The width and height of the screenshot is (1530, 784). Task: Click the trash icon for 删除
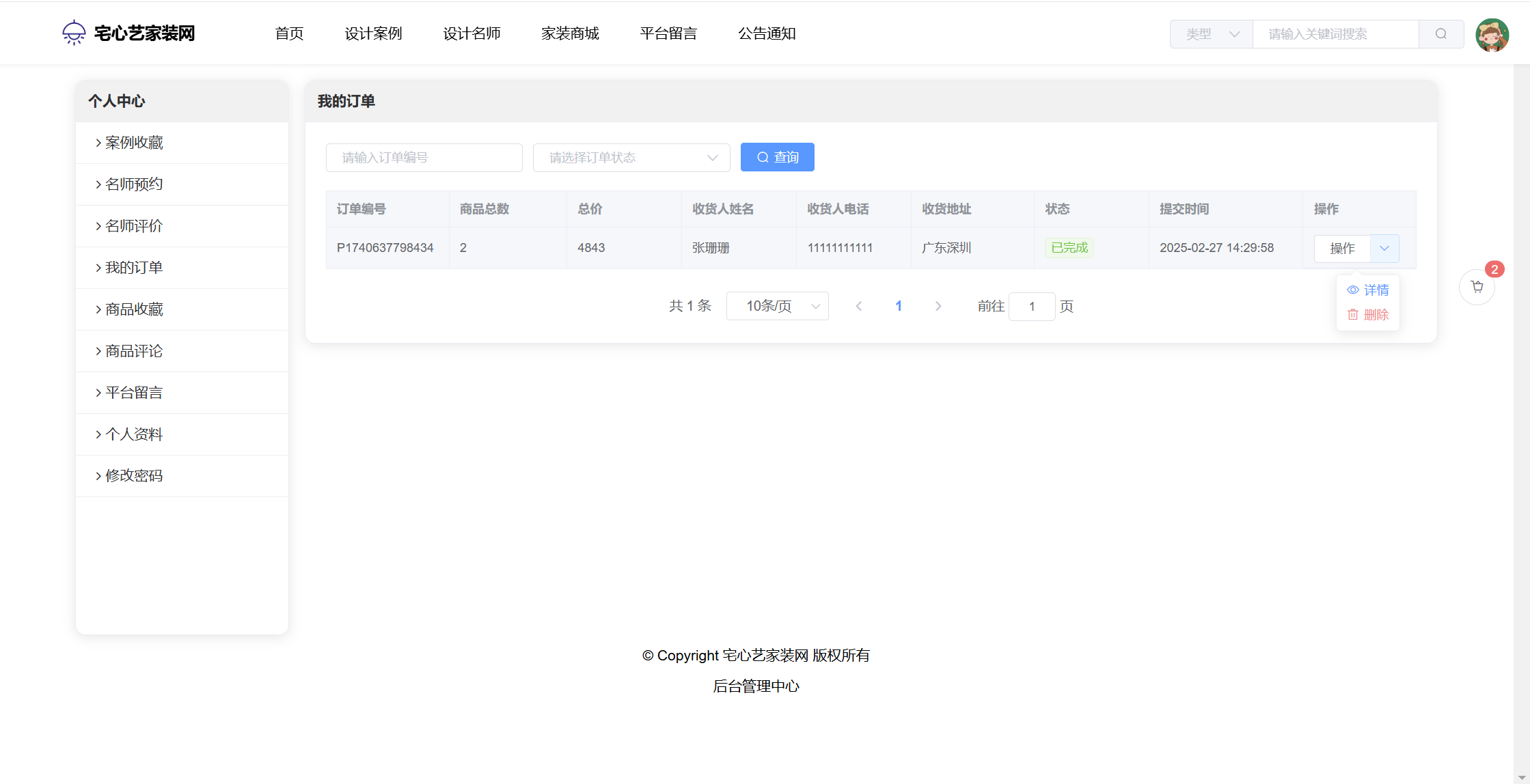click(x=1352, y=315)
